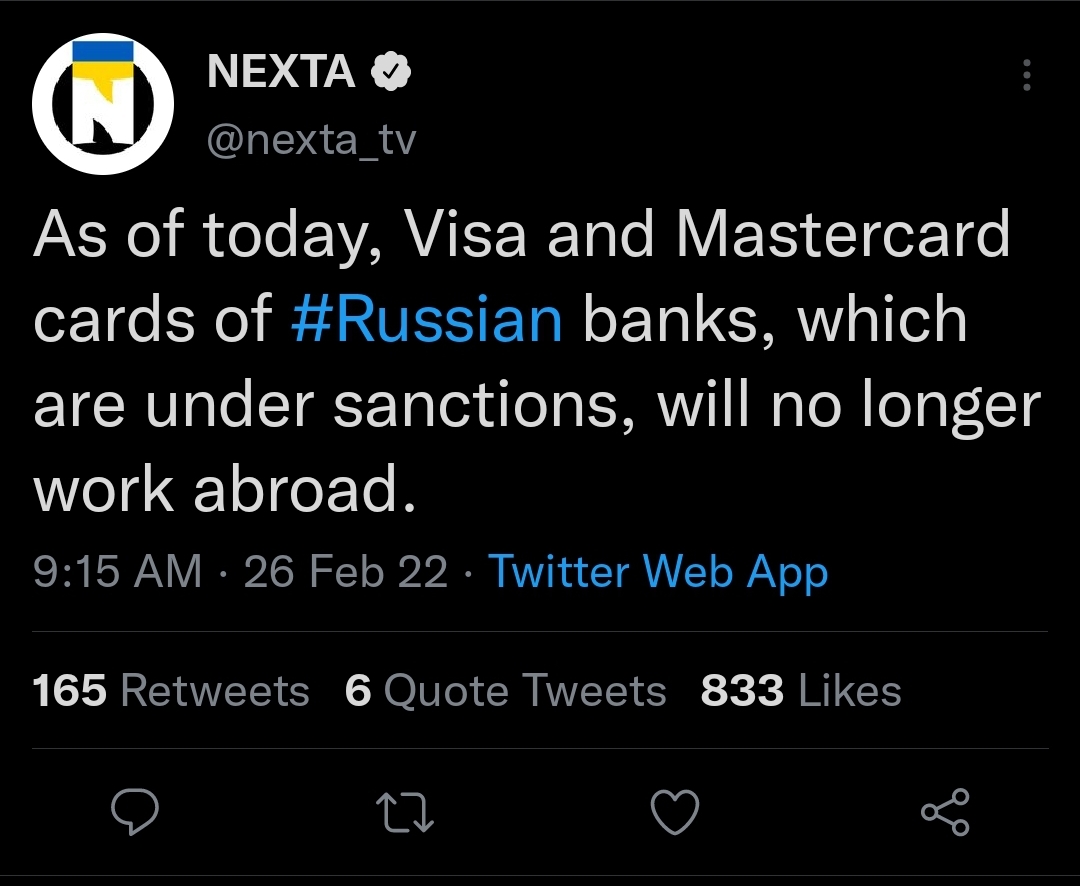Screen dimensions: 1080x886
Task: Show who liked via 833 Likes
Action: [801, 691]
